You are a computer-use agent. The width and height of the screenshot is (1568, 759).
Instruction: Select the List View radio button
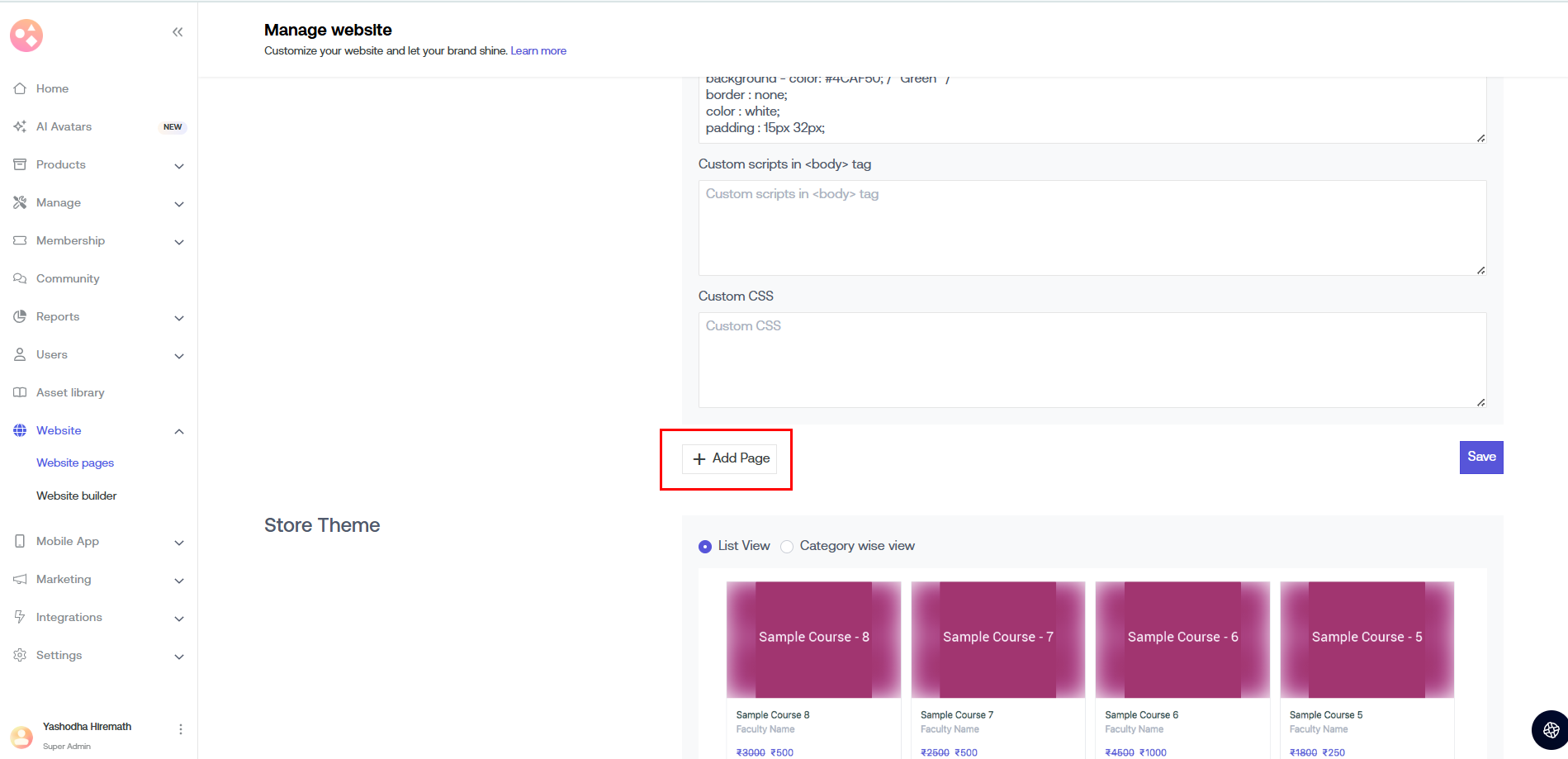coord(705,547)
